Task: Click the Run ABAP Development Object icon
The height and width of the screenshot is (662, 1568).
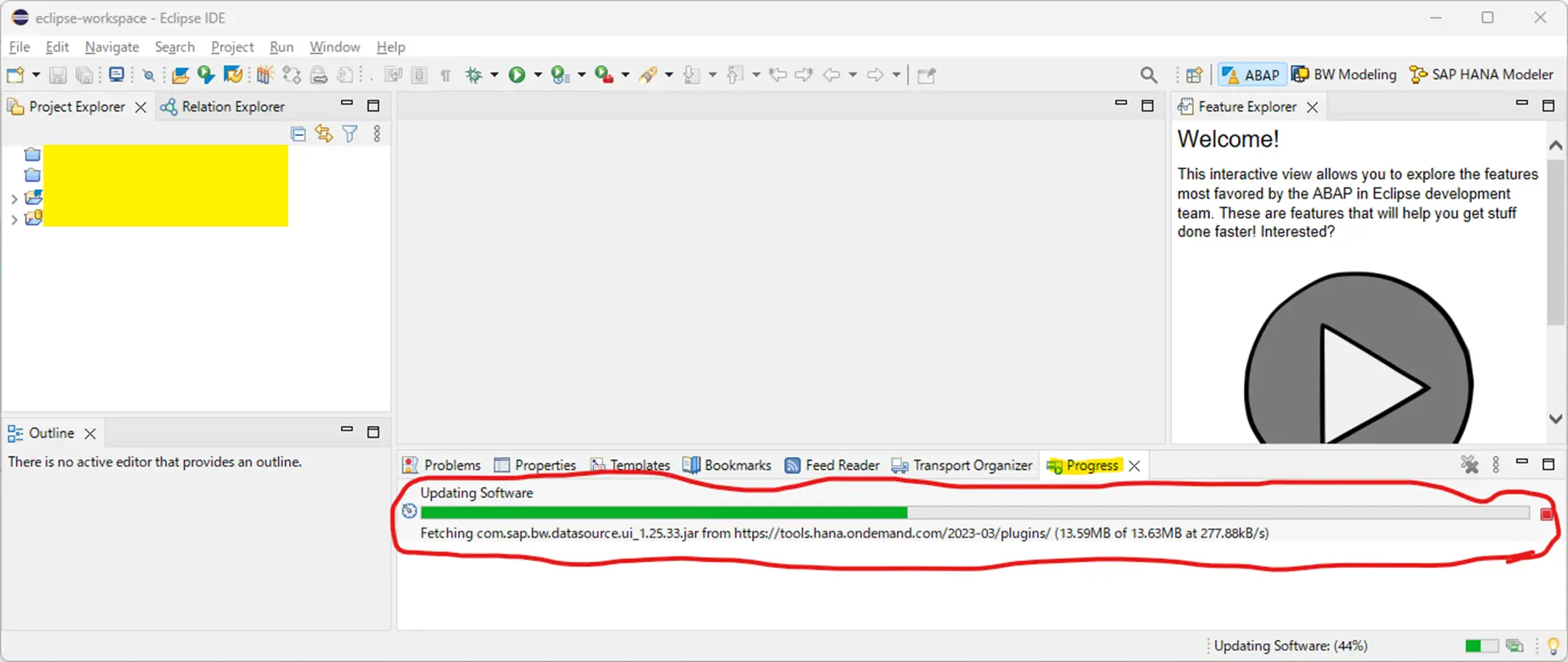Action: click(x=206, y=75)
